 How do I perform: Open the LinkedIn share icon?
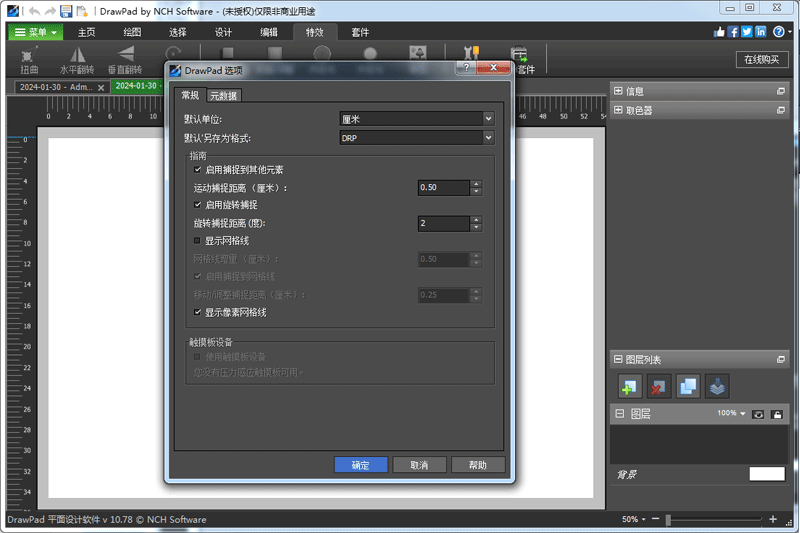click(x=761, y=32)
